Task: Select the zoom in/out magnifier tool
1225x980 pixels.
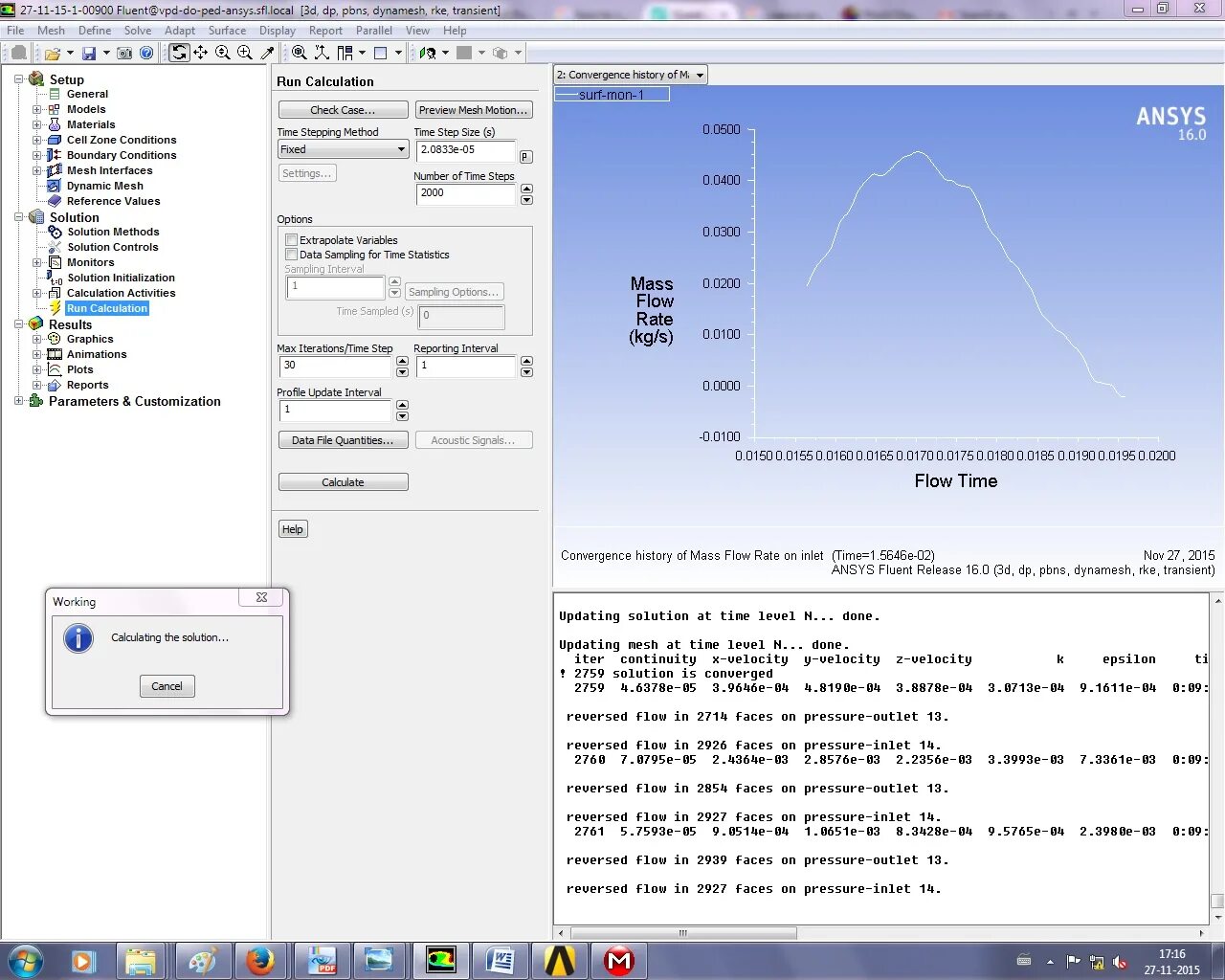Action: [x=223, y=54]
